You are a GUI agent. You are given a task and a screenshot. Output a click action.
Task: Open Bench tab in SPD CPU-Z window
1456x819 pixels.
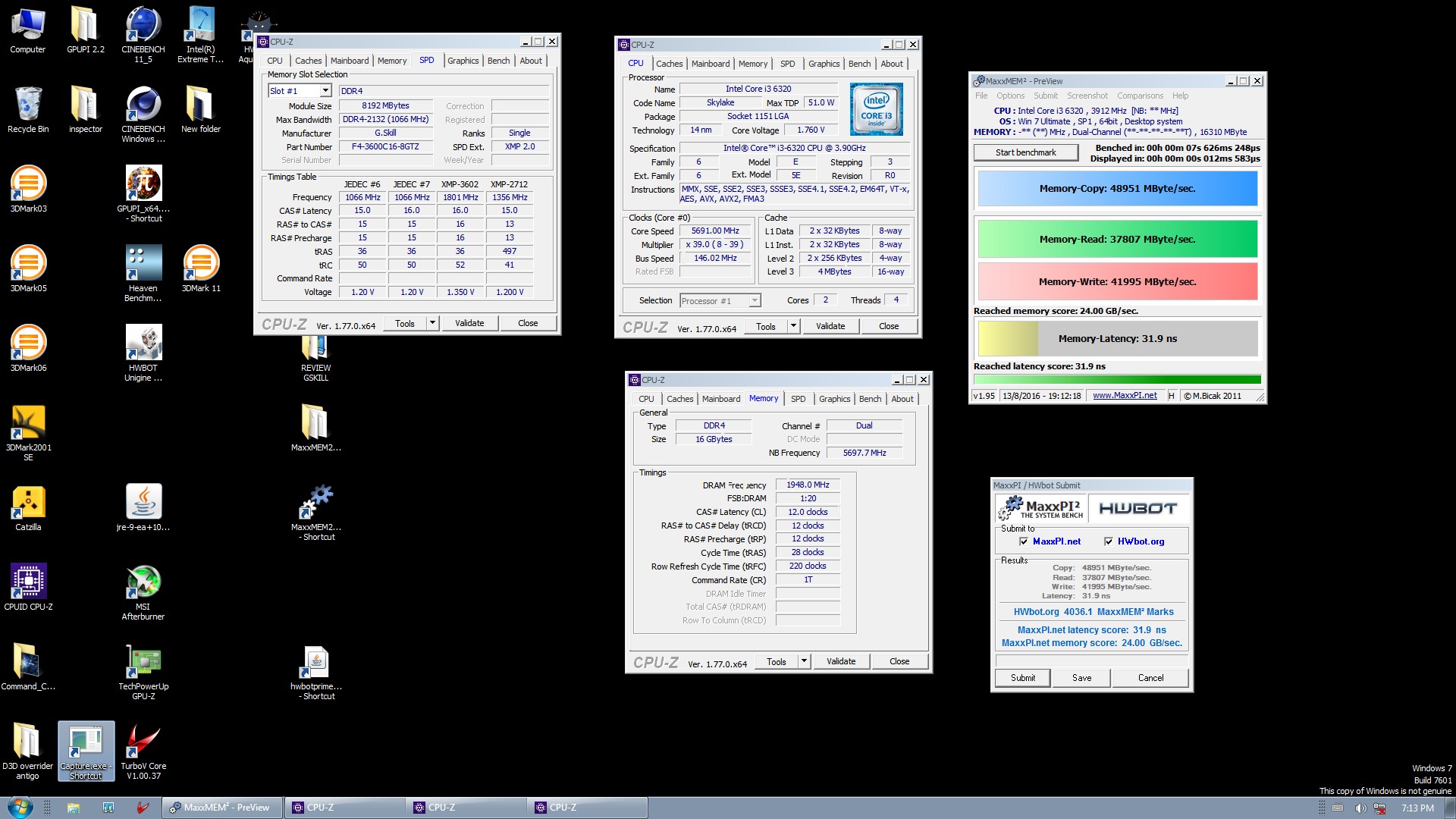pyautogui.click(x=498, y=61)
